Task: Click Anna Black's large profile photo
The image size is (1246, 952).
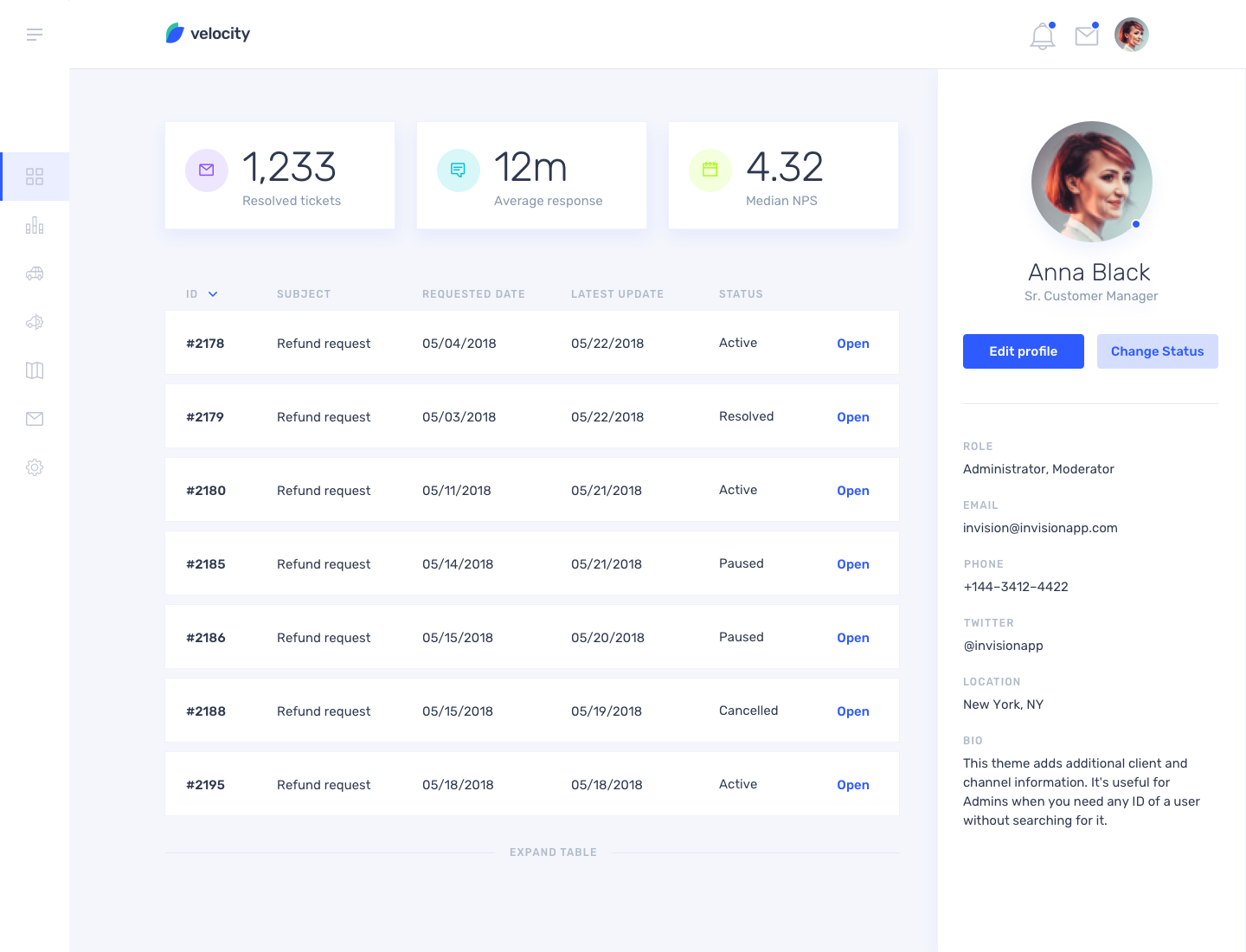Action: coord(1091,182)
